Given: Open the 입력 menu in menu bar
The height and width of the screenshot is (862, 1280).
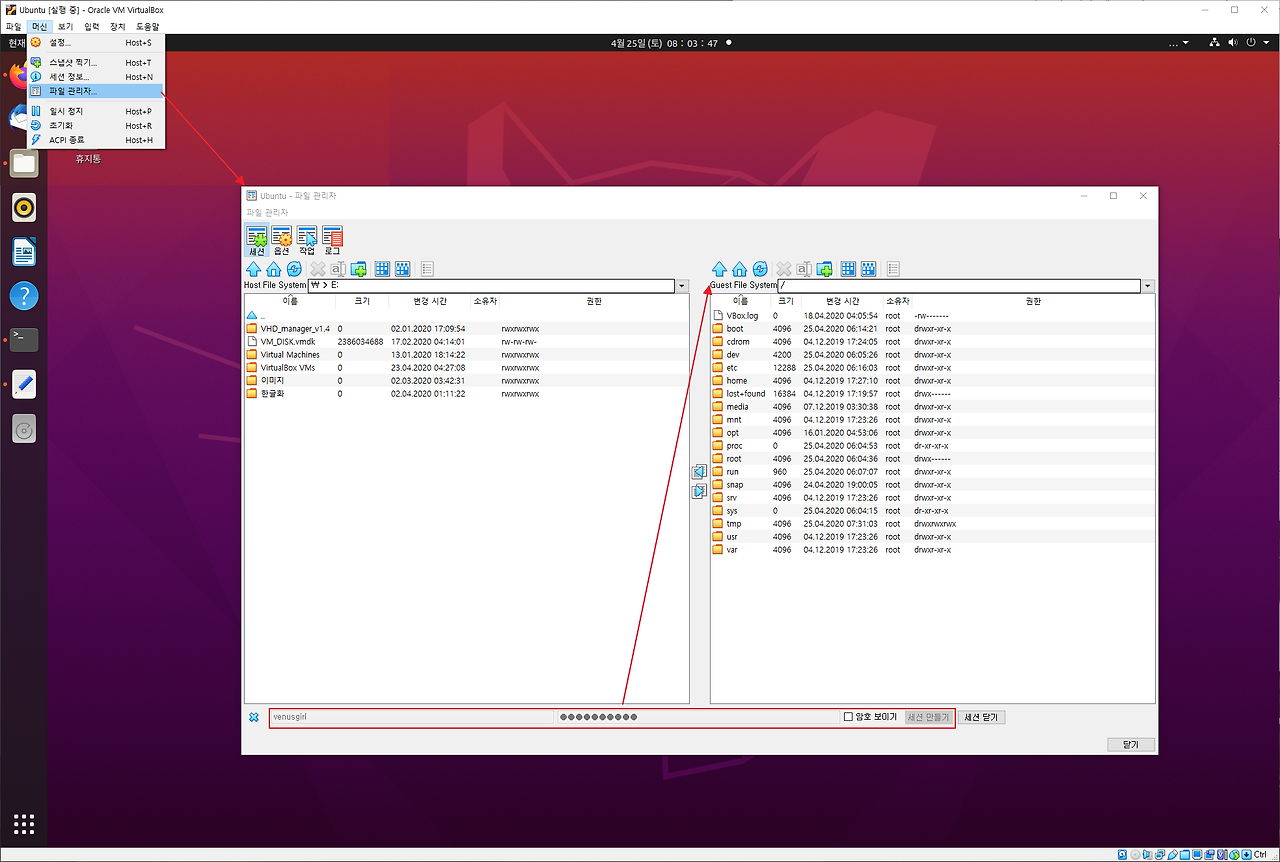Looking at the screenshot, I should click(92, 26).
